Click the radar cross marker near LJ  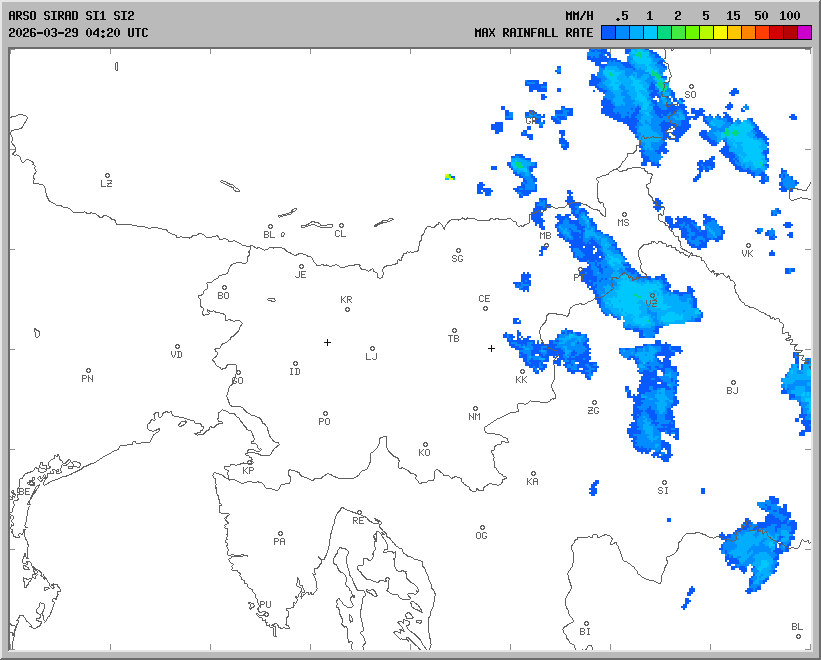[327, 342]
